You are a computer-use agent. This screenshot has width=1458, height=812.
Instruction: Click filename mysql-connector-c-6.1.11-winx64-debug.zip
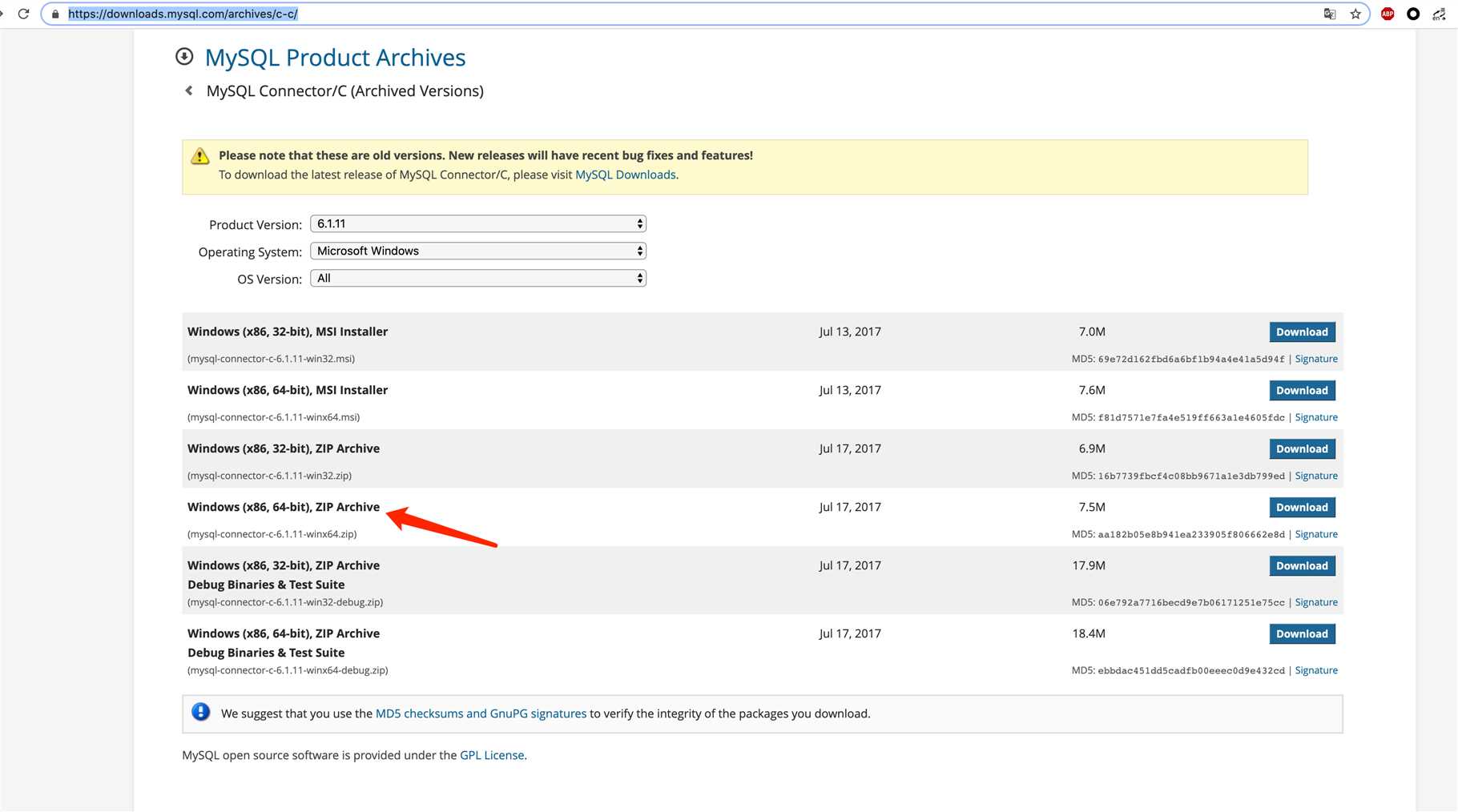[288, 670]
